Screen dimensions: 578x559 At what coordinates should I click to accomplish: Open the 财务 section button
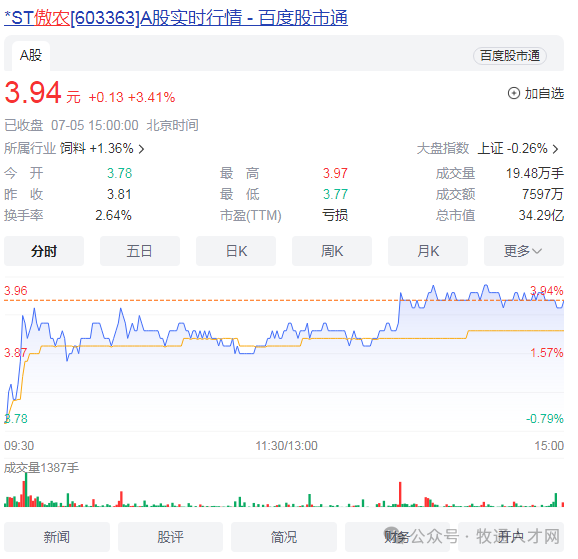coord(397,537)
